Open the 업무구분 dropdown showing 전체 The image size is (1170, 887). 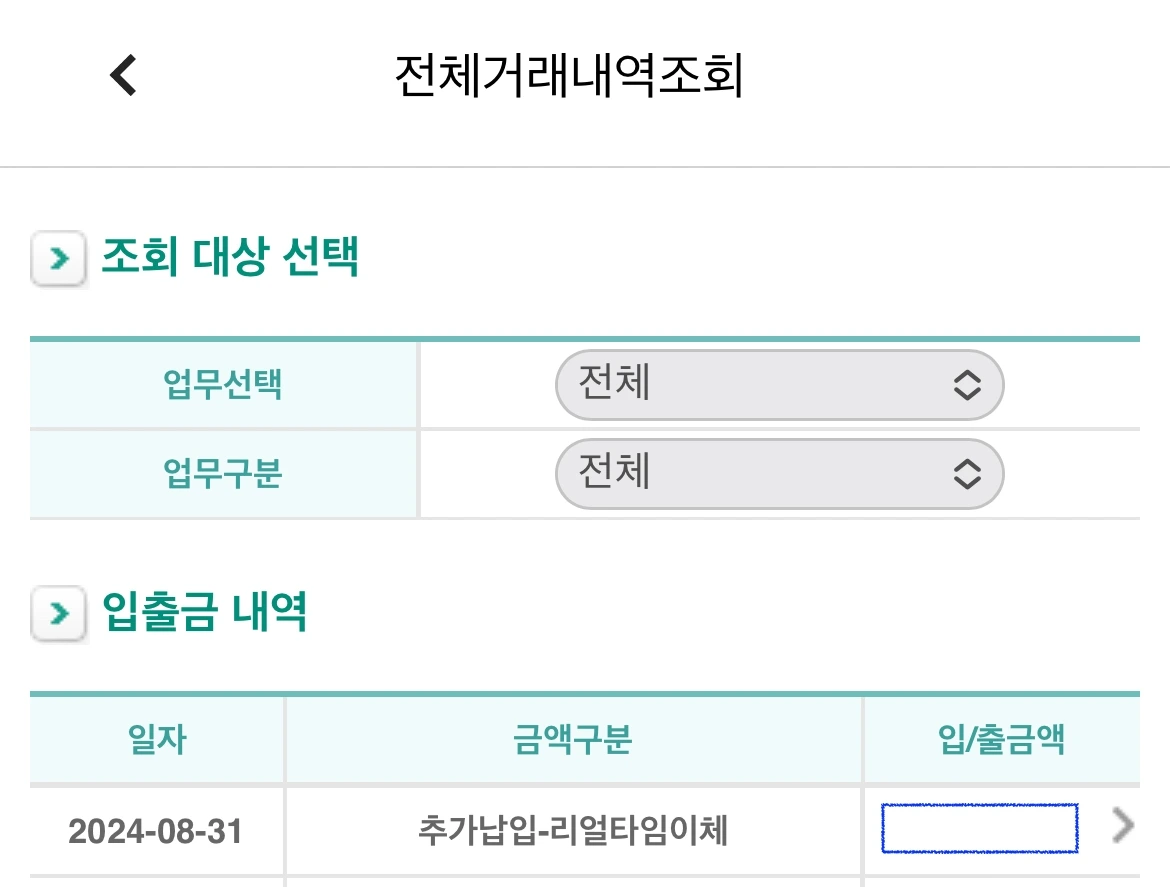(779, 474)
